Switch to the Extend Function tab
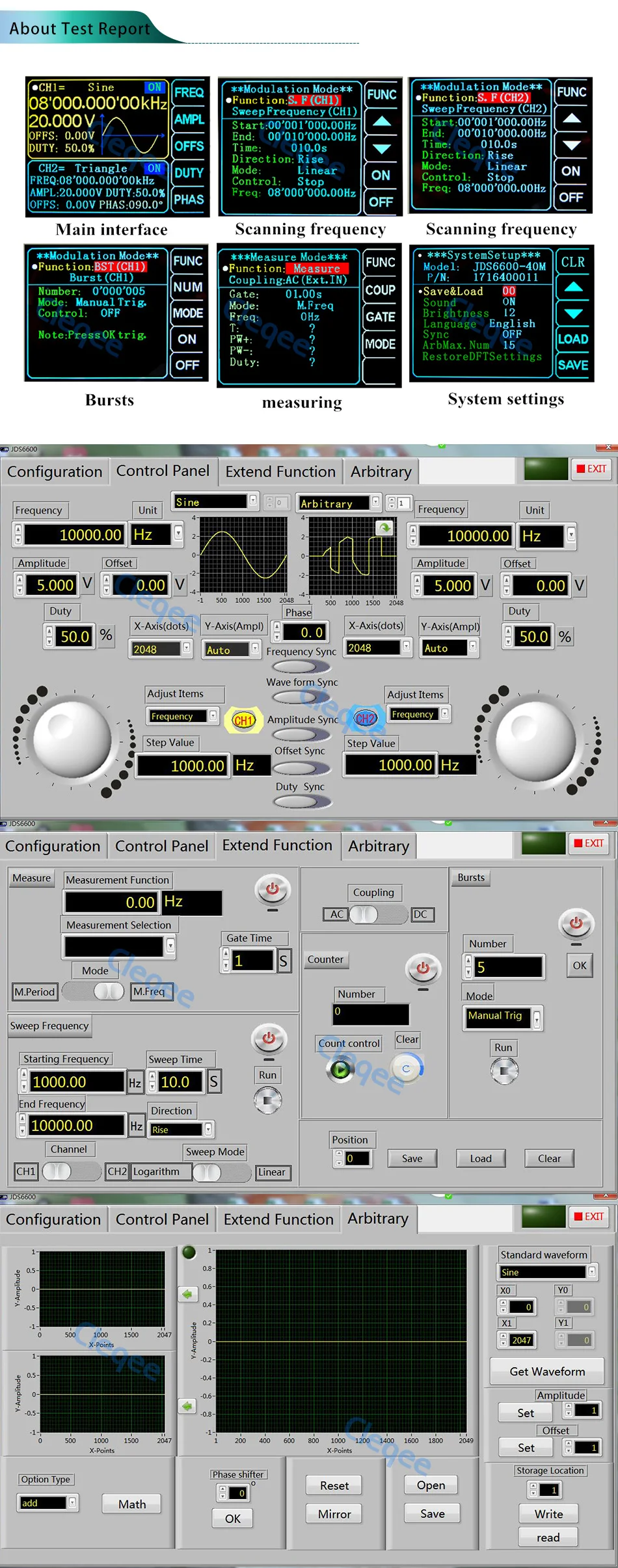The height and width of the screenshot is (1568, 618). click(280, 472)
